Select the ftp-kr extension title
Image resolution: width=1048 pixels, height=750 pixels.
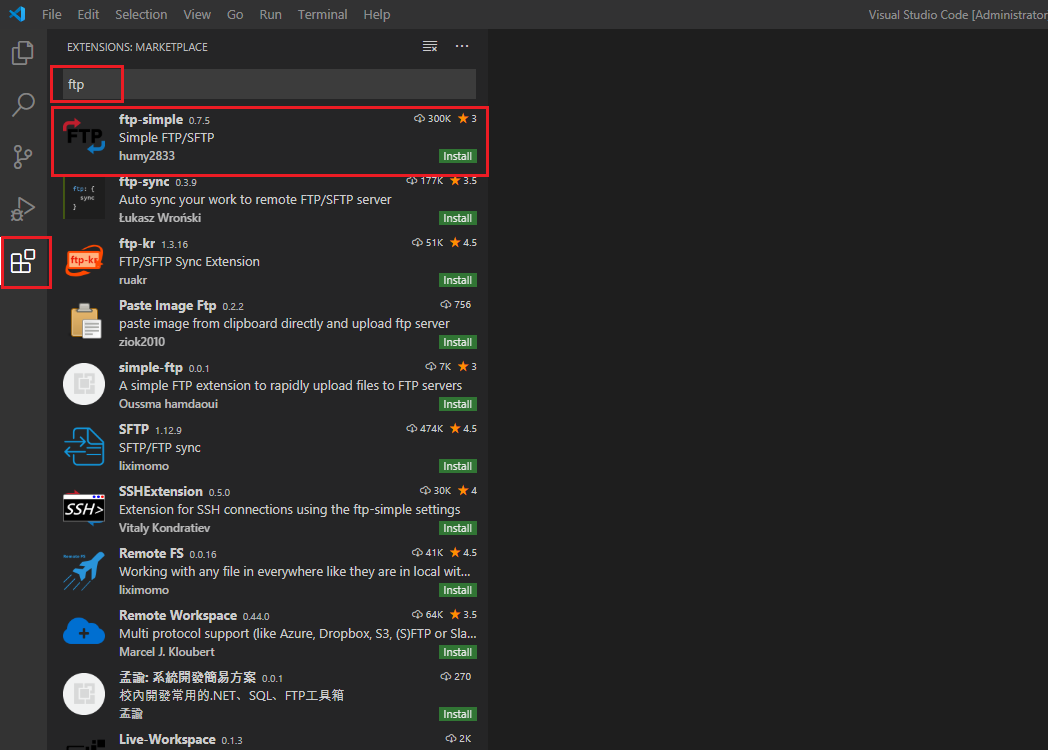click(x=137, y=243)
